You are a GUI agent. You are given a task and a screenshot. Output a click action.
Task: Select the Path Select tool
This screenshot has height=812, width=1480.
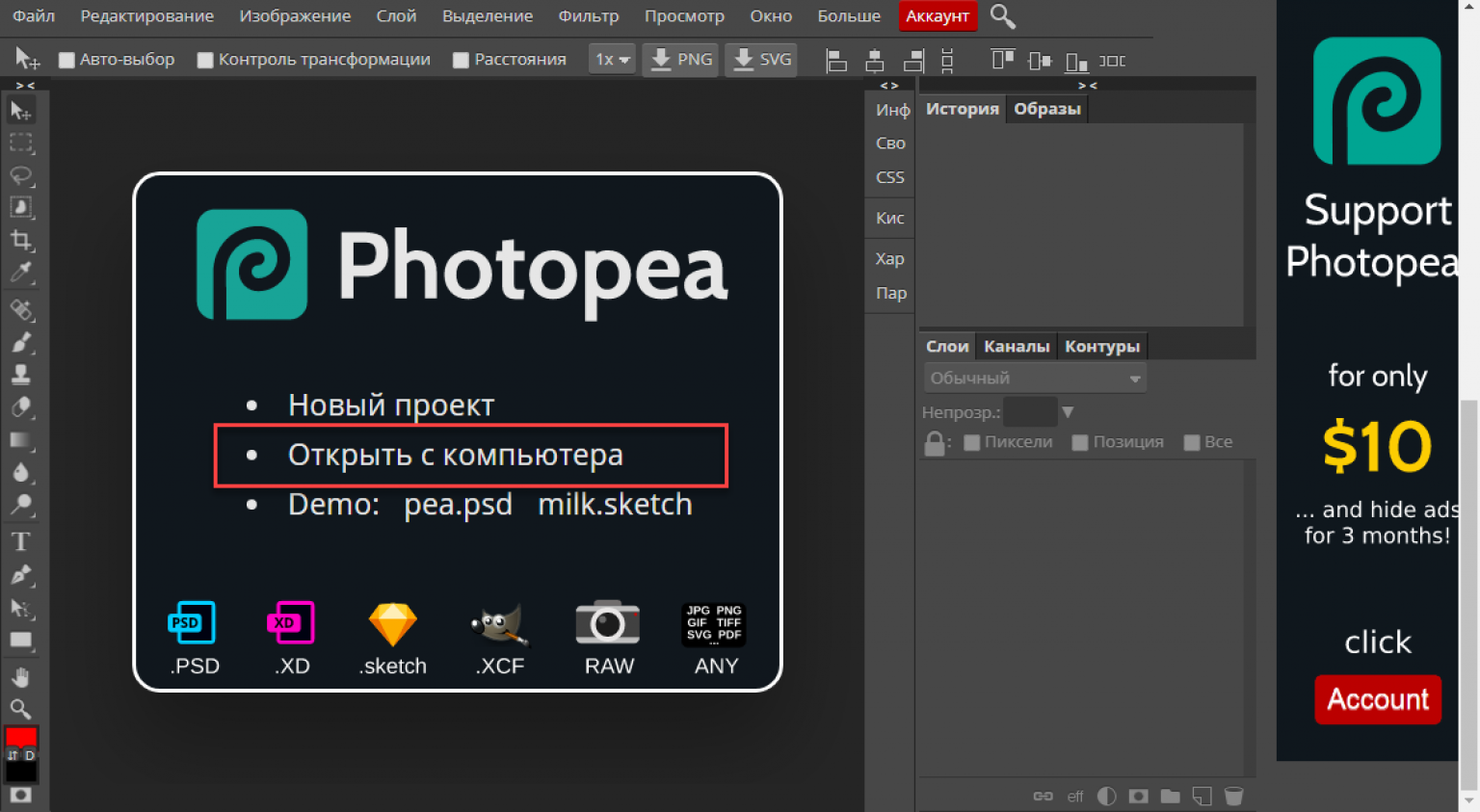point(20,608)
